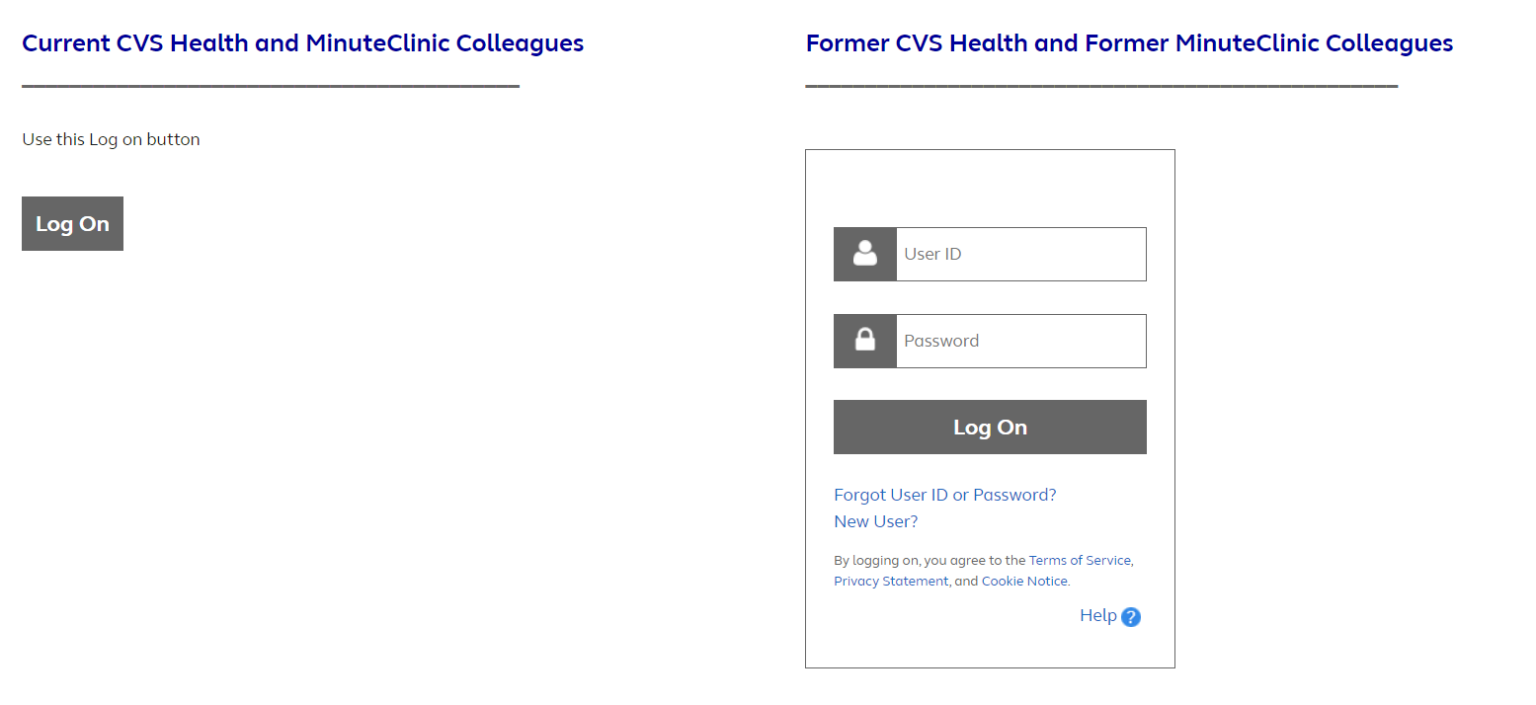The image size is (1536, 705).
Task: Click the Current CVS Health and MinuteClinic Colleagues heading
Action: (303, 43)
